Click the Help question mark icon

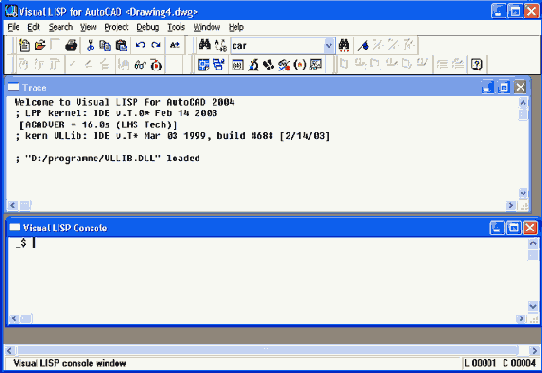tap(476, 64)
